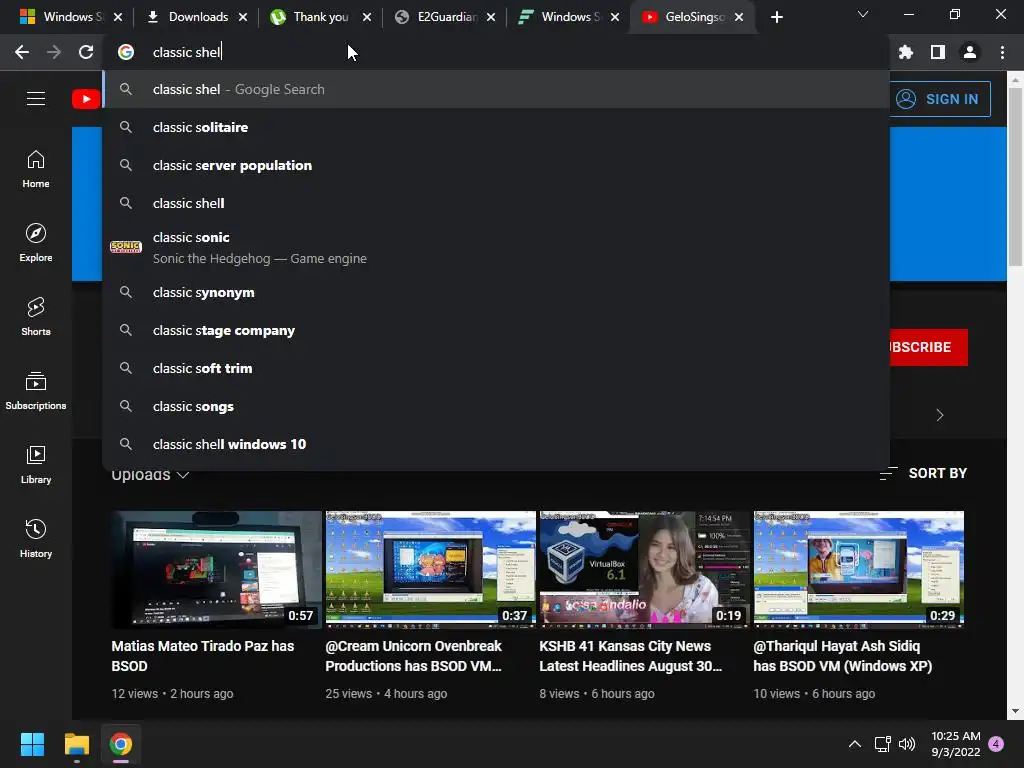Open File Explorer from taskbar
Screen dimensions: 1024x768
[76, 744]
